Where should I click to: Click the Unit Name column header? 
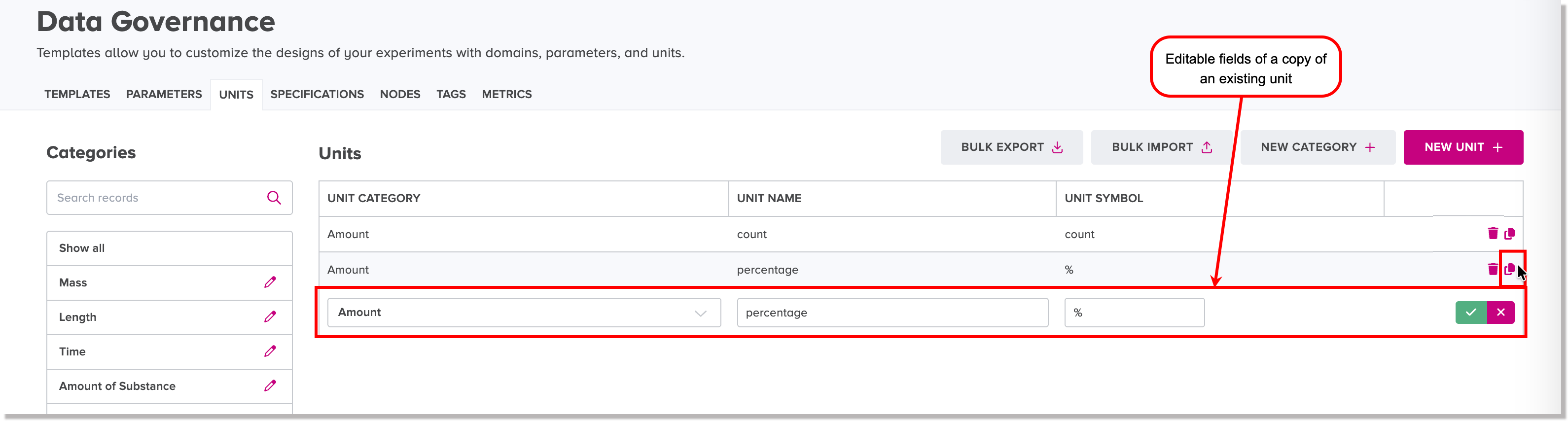point(892,198)
